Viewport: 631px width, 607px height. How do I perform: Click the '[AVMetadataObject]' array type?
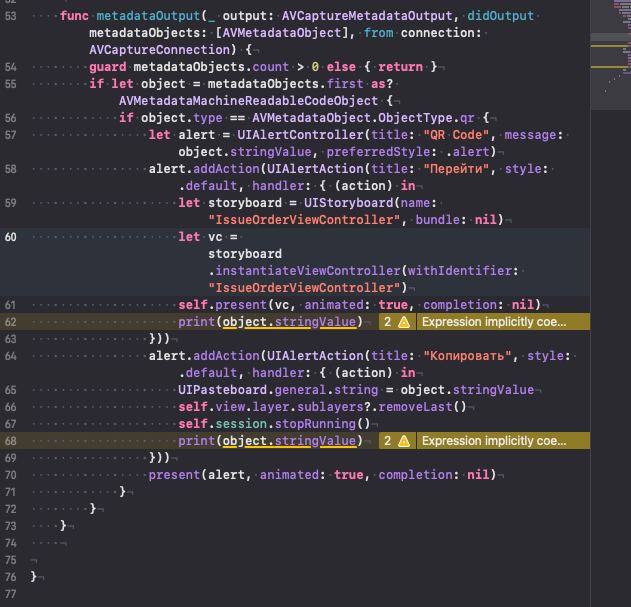[x=282, y=33]
